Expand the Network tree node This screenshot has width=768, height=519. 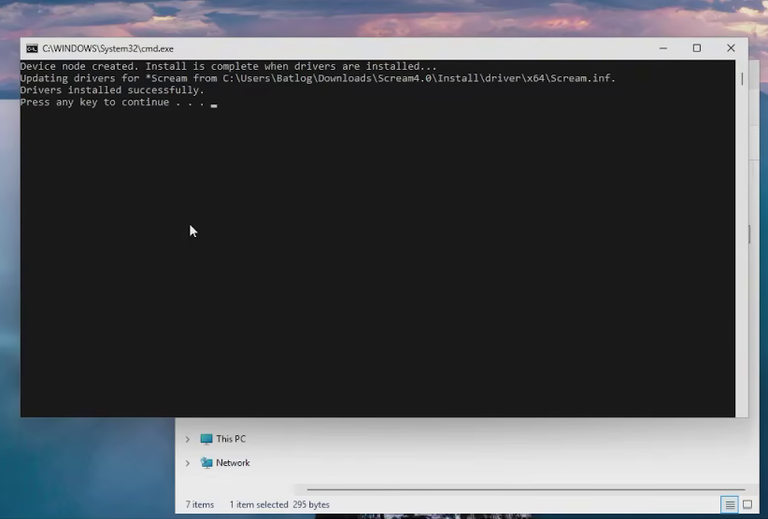(x=188, y=463)
